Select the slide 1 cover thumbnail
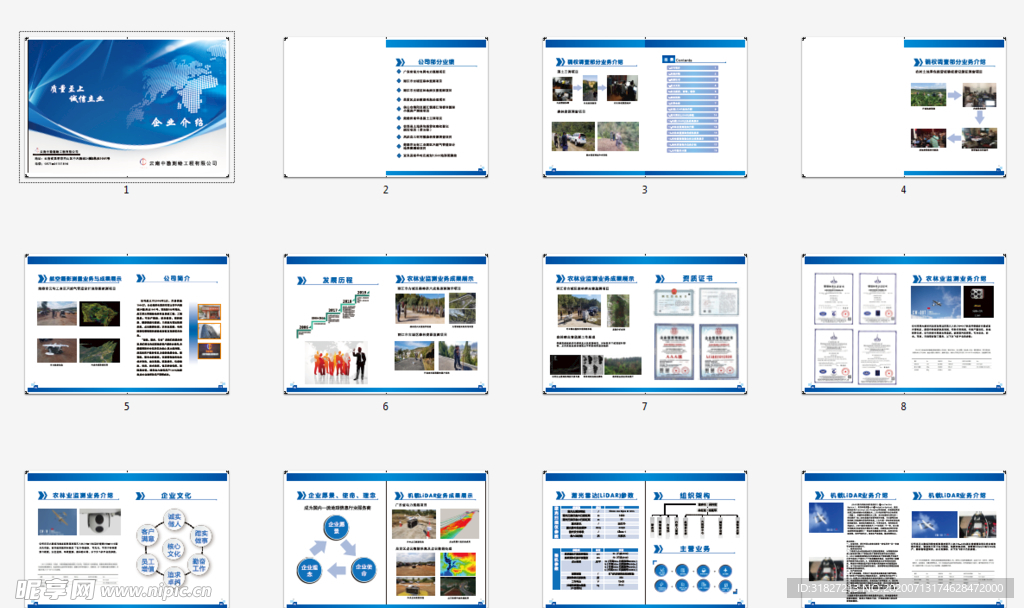This screenshot has width=1024, height=608. pos(127,106)
